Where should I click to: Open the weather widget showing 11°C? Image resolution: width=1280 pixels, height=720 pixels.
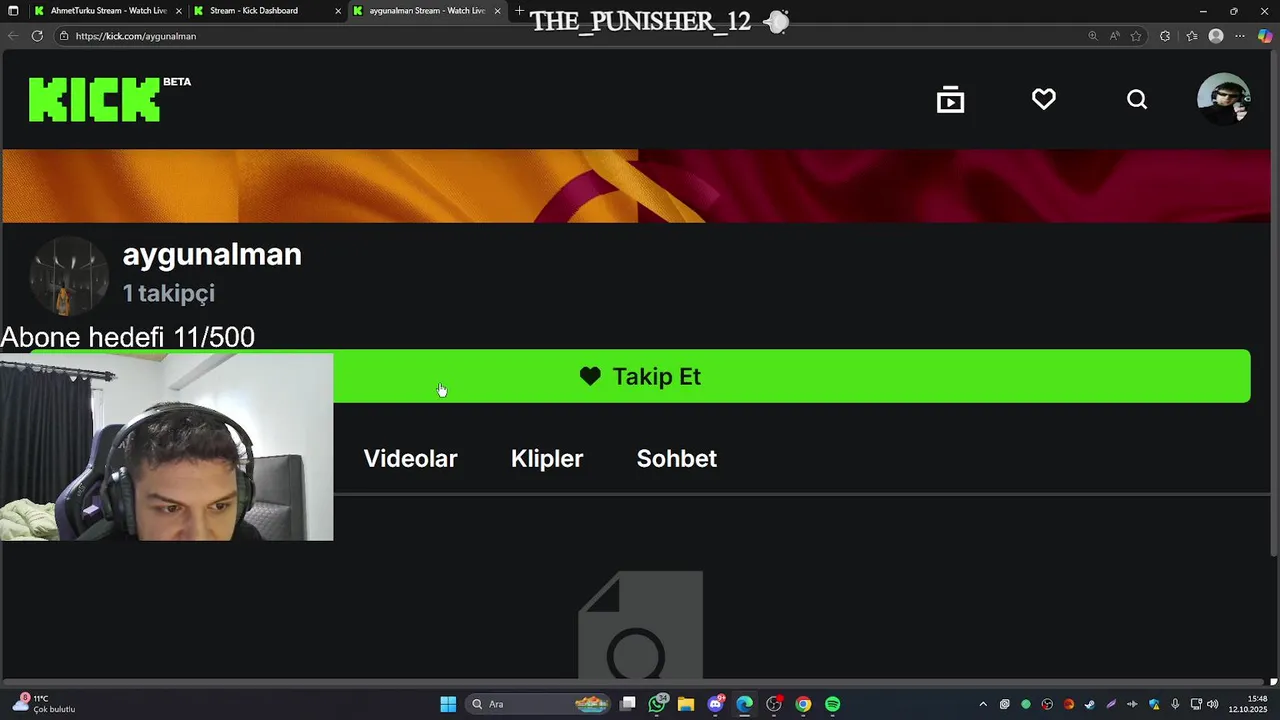pos(45,704)
